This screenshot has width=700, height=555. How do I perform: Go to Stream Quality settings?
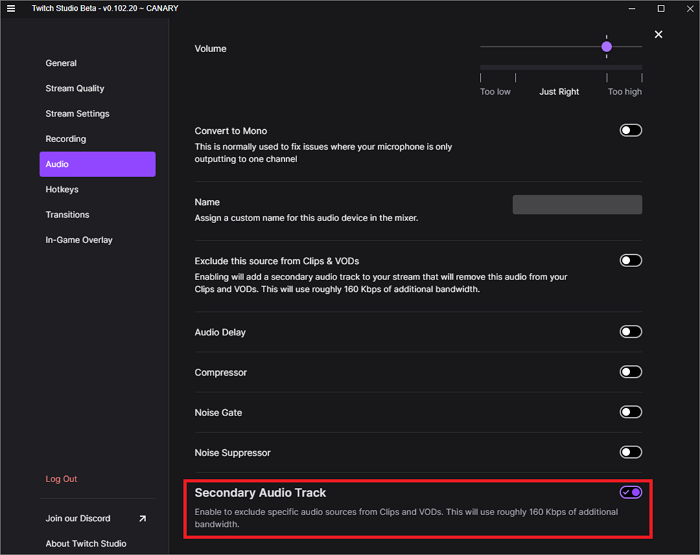tap(97, 88)
